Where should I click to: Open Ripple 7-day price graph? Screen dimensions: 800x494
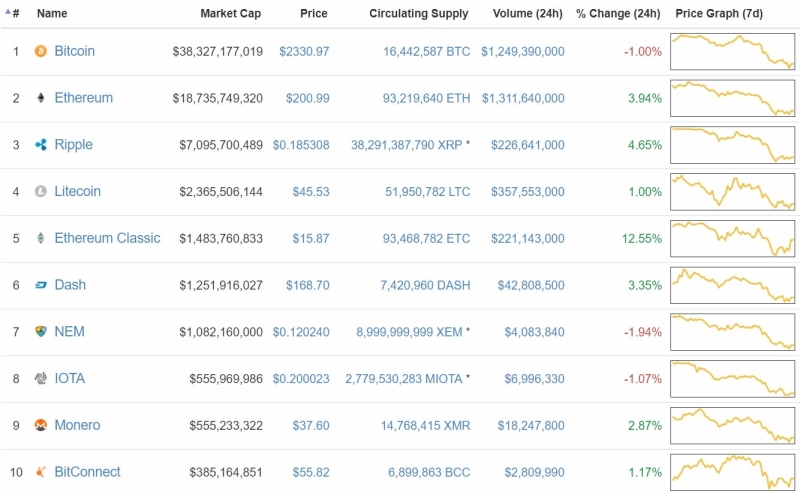tap(733, 145)
